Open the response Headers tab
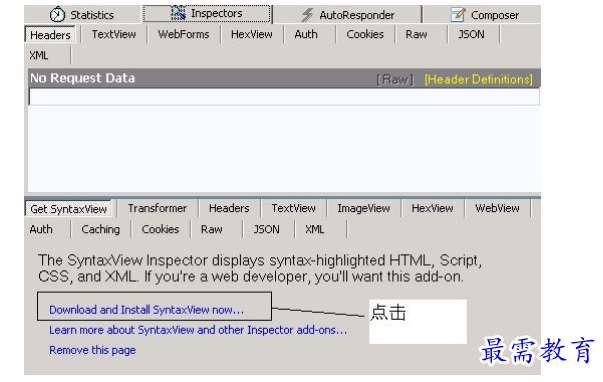The height and width of the screenshot is (382, 603). point(229,208)
